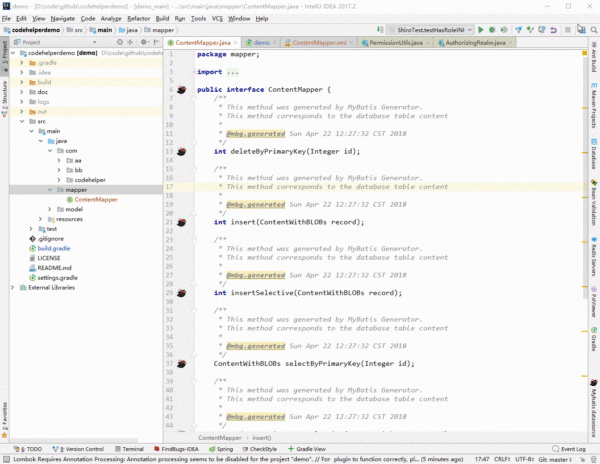
Task: Open the Redis Servers side tool window
Action: point(594,257)
